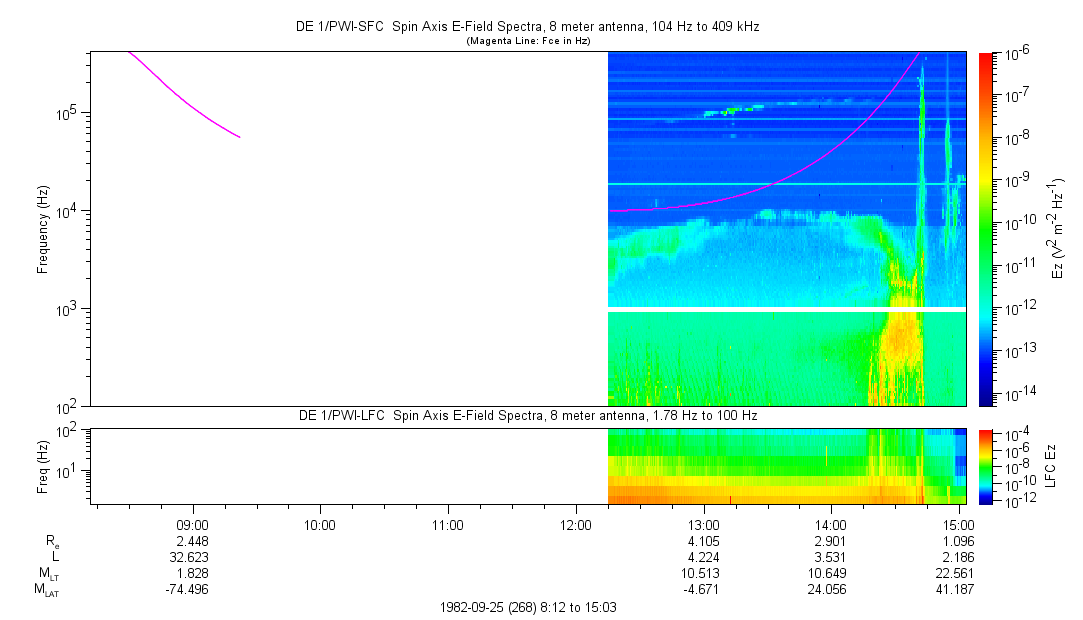The height and width of the screenshot is (620, 1083).
Task: Click the Magenta Line Fce subtitle
Action: [528, 41]
